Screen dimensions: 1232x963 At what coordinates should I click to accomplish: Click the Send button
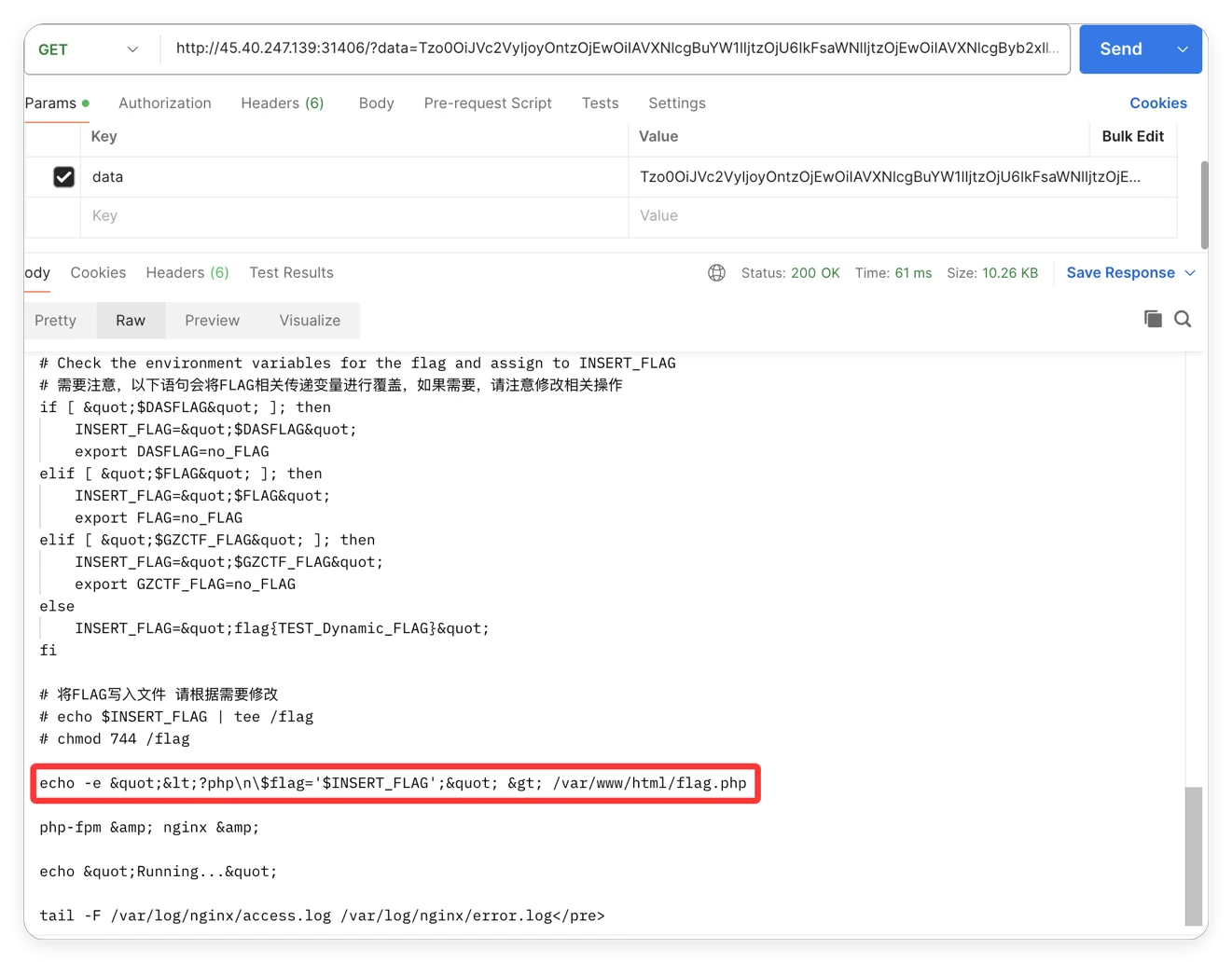[1120, 49]
